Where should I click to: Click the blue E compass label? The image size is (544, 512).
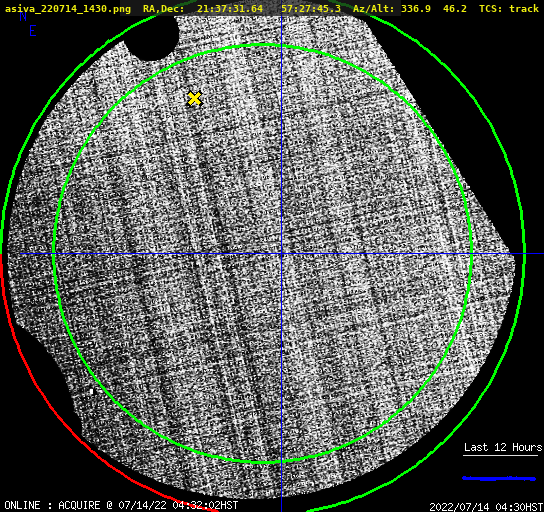point(33,31)
